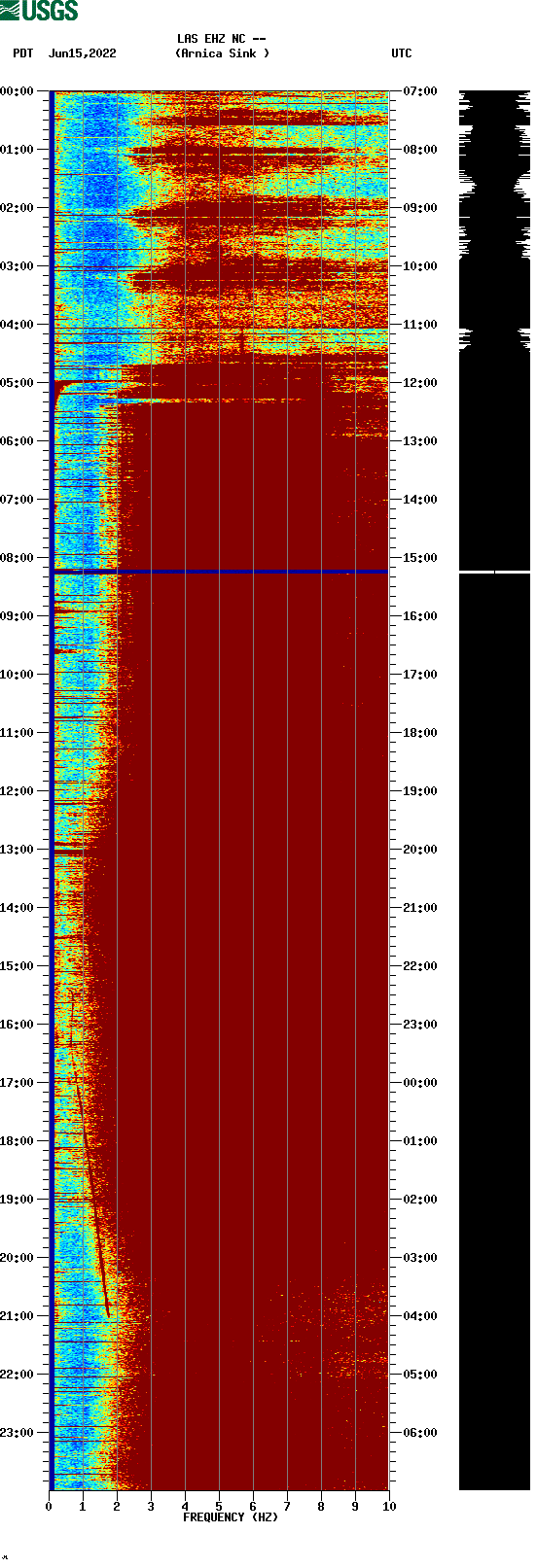Click the PDT time label '16:00'

coord(18,1025)
